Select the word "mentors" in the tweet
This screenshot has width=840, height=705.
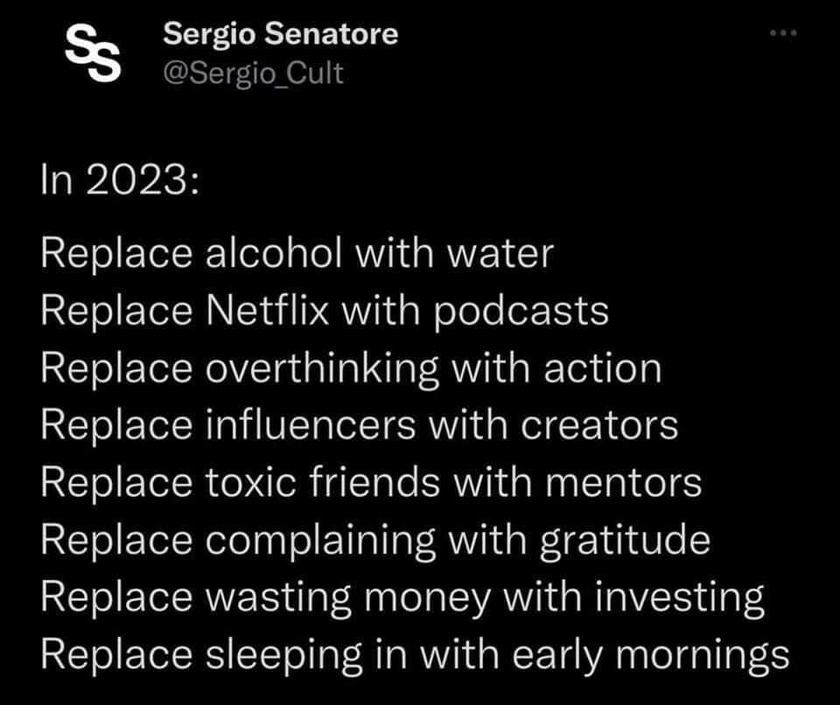(x=624, y=484)
